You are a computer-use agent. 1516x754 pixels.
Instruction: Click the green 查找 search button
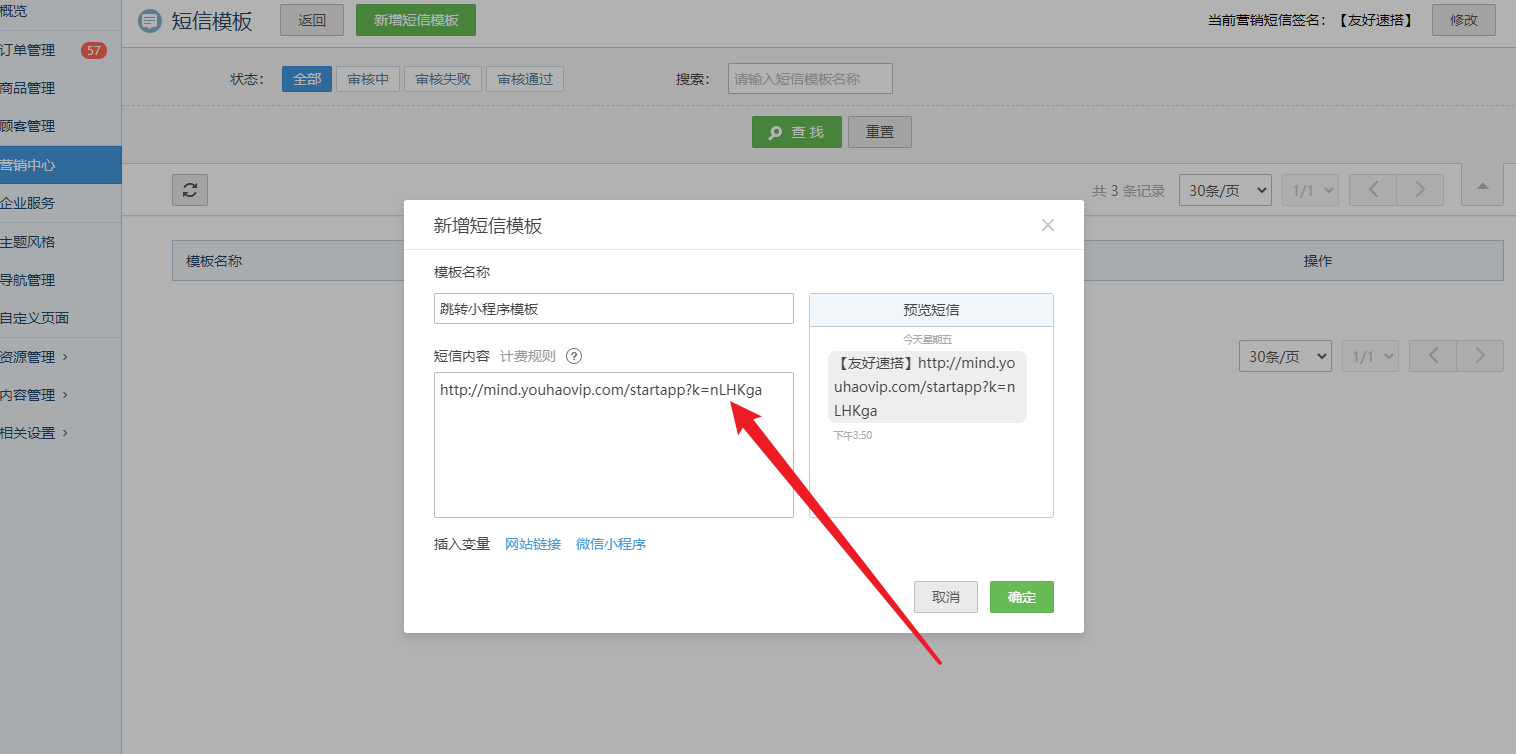797,132
